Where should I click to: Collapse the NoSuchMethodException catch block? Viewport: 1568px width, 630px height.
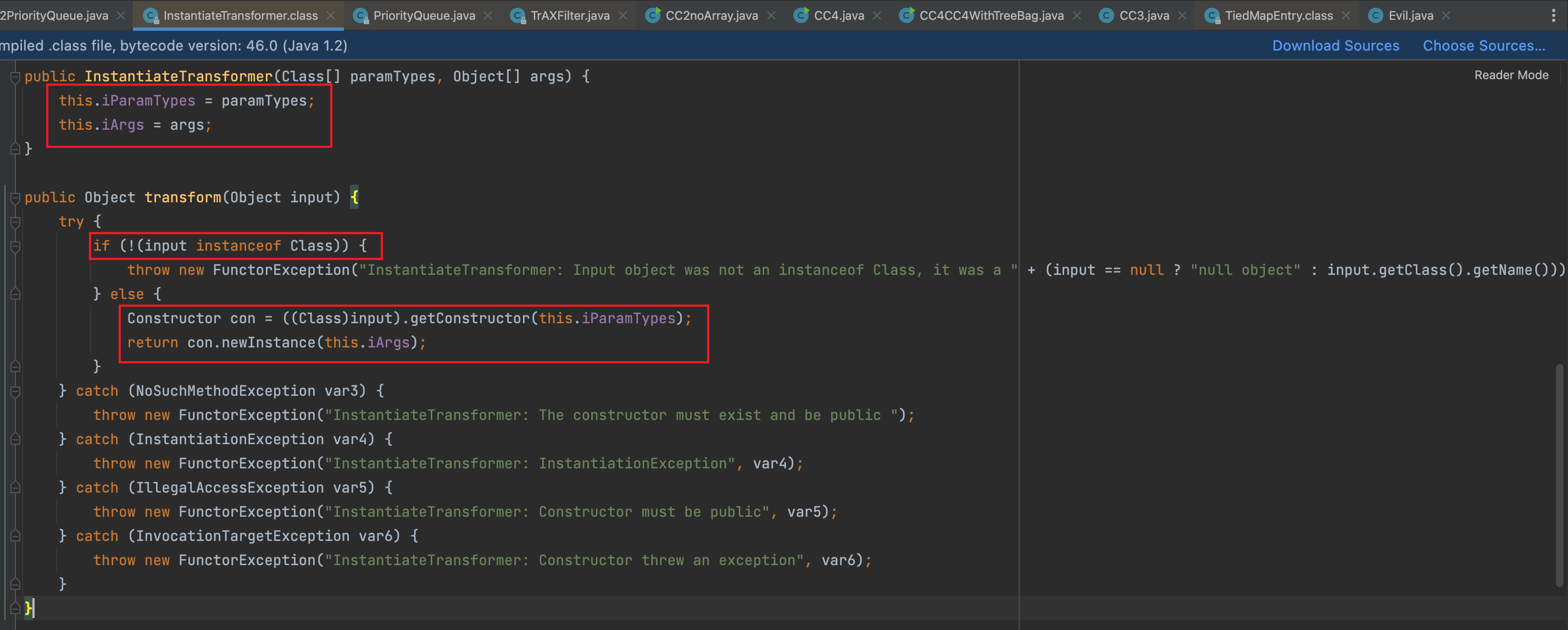click(15, 392)
